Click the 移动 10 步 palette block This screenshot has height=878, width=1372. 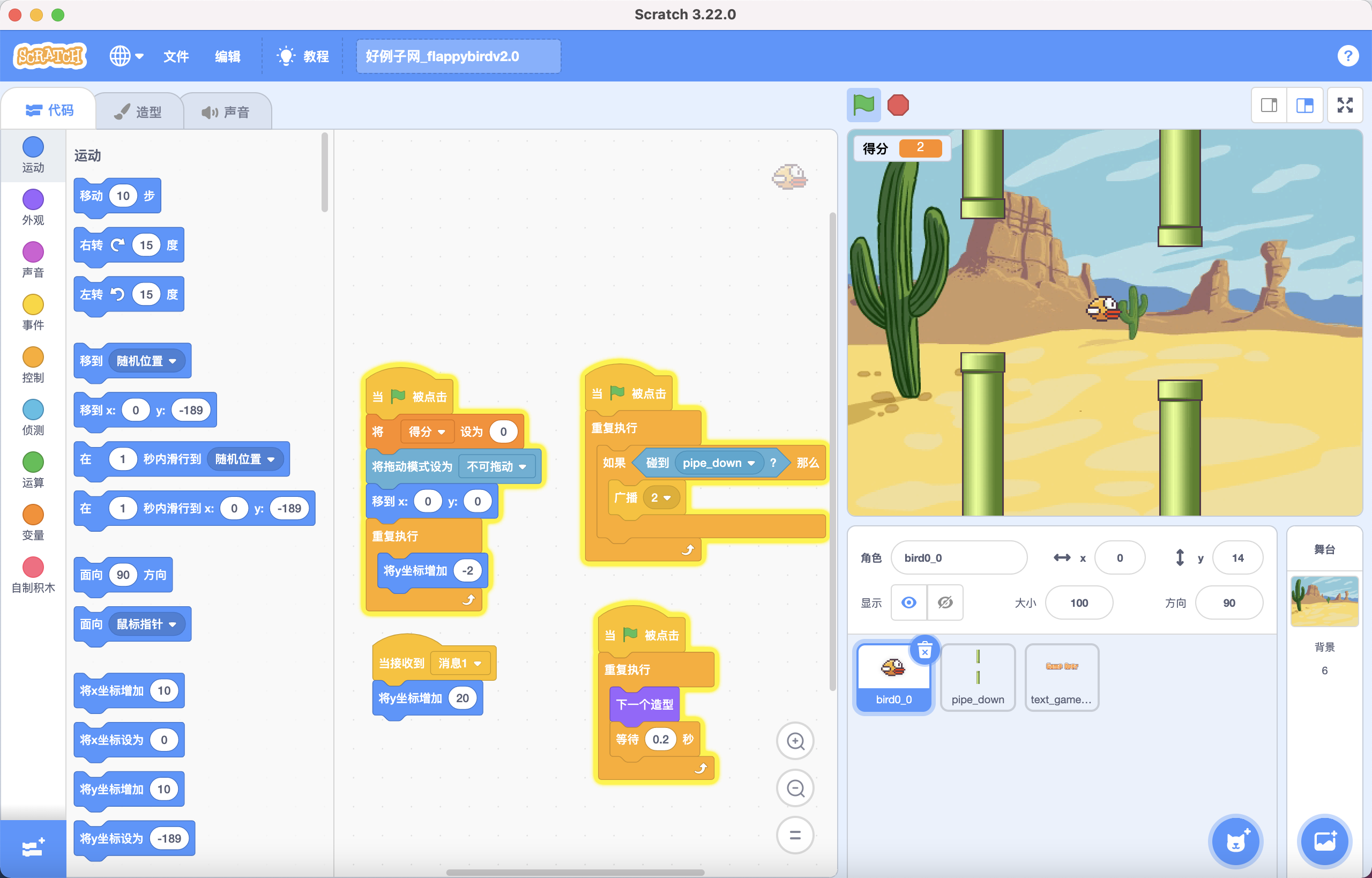(117, 197)
